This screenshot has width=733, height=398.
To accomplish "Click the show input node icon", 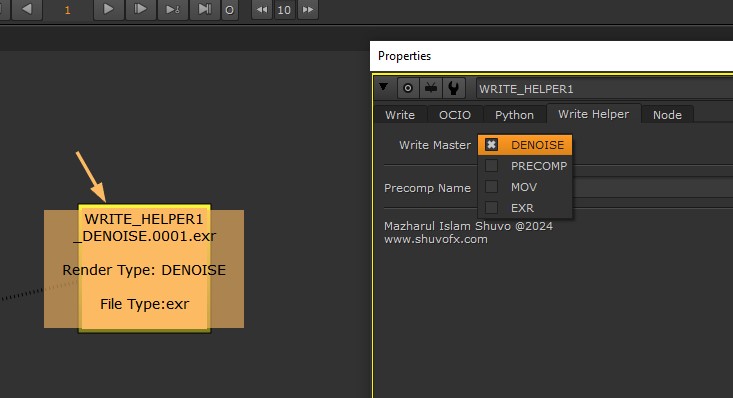I will point(431,88).
